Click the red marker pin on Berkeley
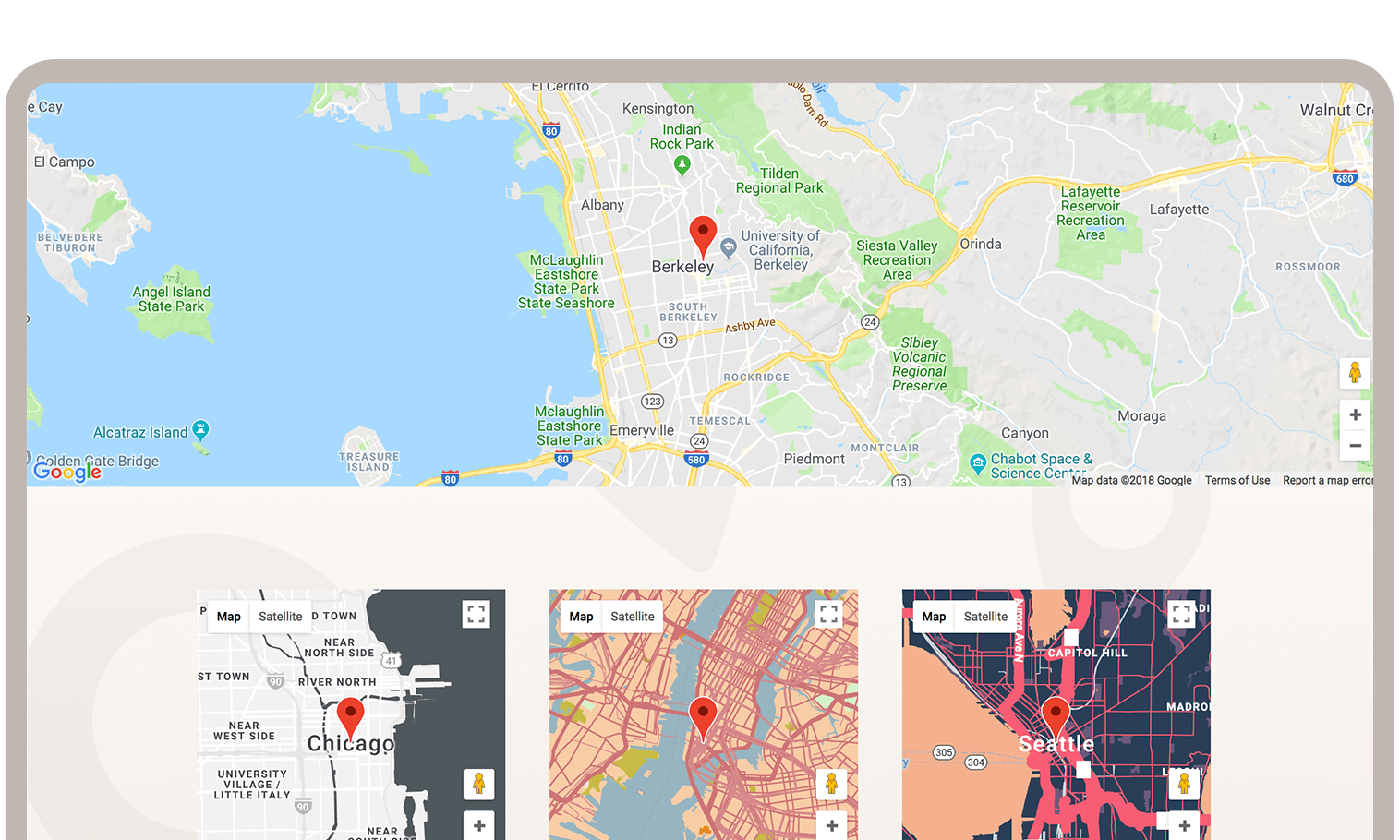The height and width of the screenshot is (840, 1400). [x=704, y=237]
